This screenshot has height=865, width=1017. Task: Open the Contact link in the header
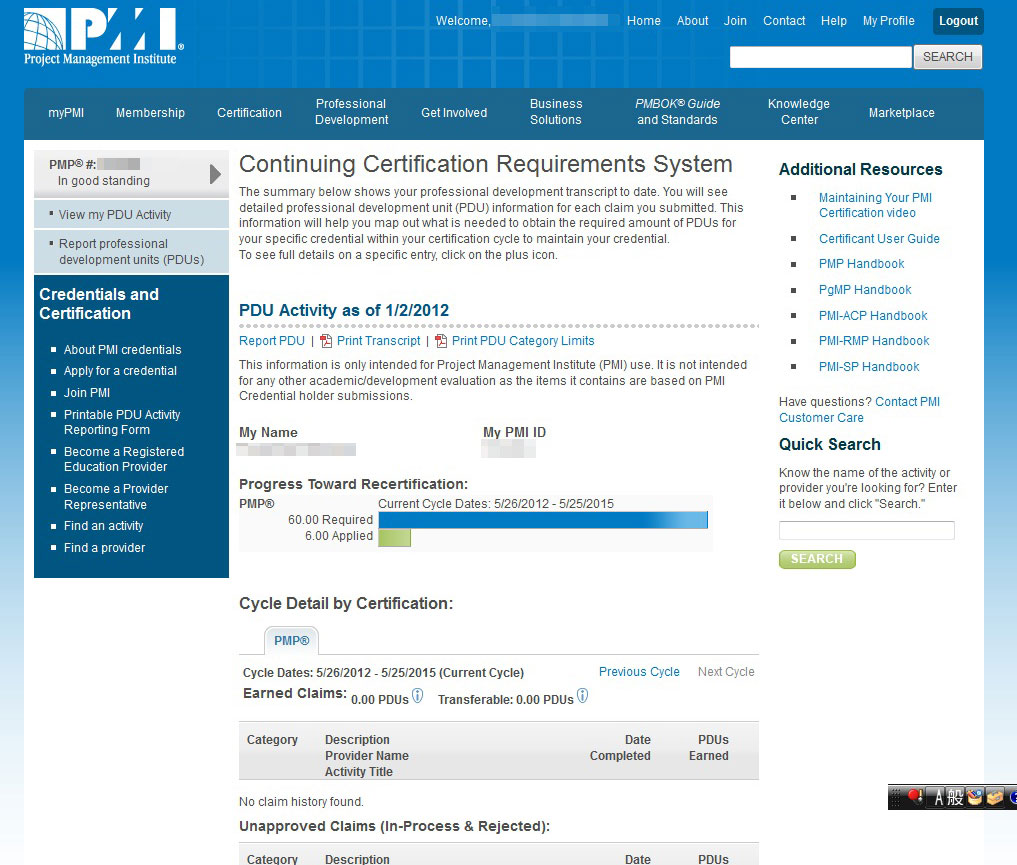pyautogui.click(x=784, y=21)
